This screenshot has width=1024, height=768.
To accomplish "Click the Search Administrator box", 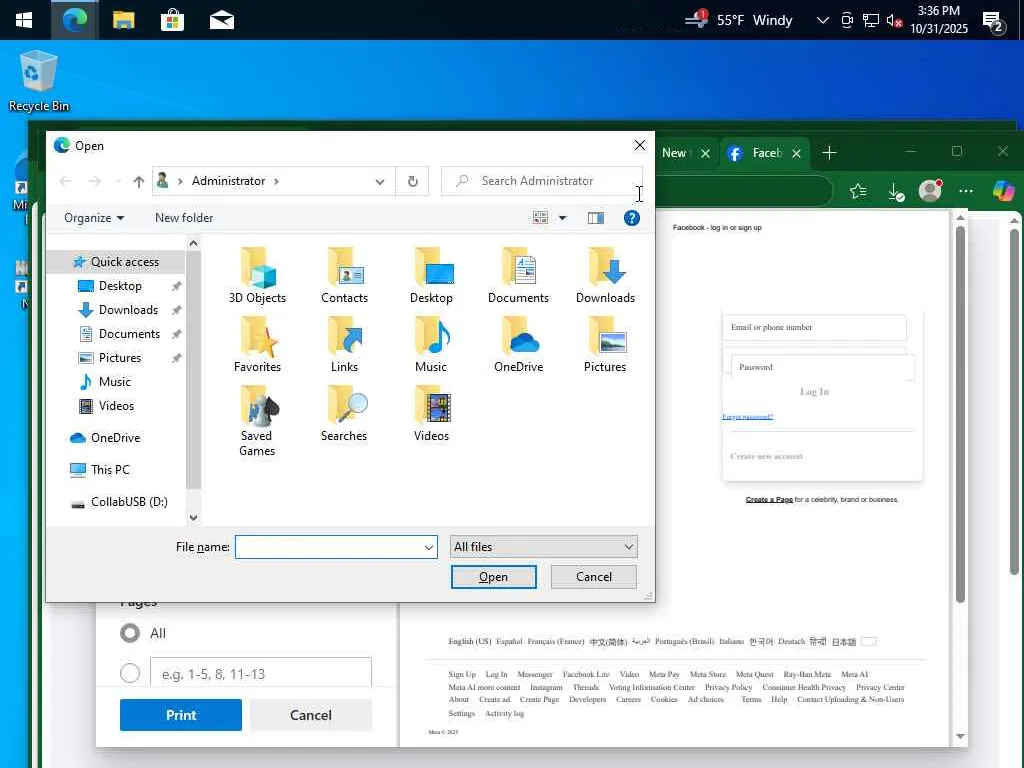I will click(541, 181).
